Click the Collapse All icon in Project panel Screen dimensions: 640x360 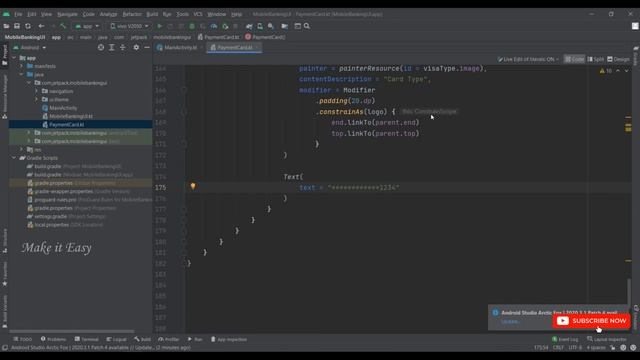pos(122,47)
